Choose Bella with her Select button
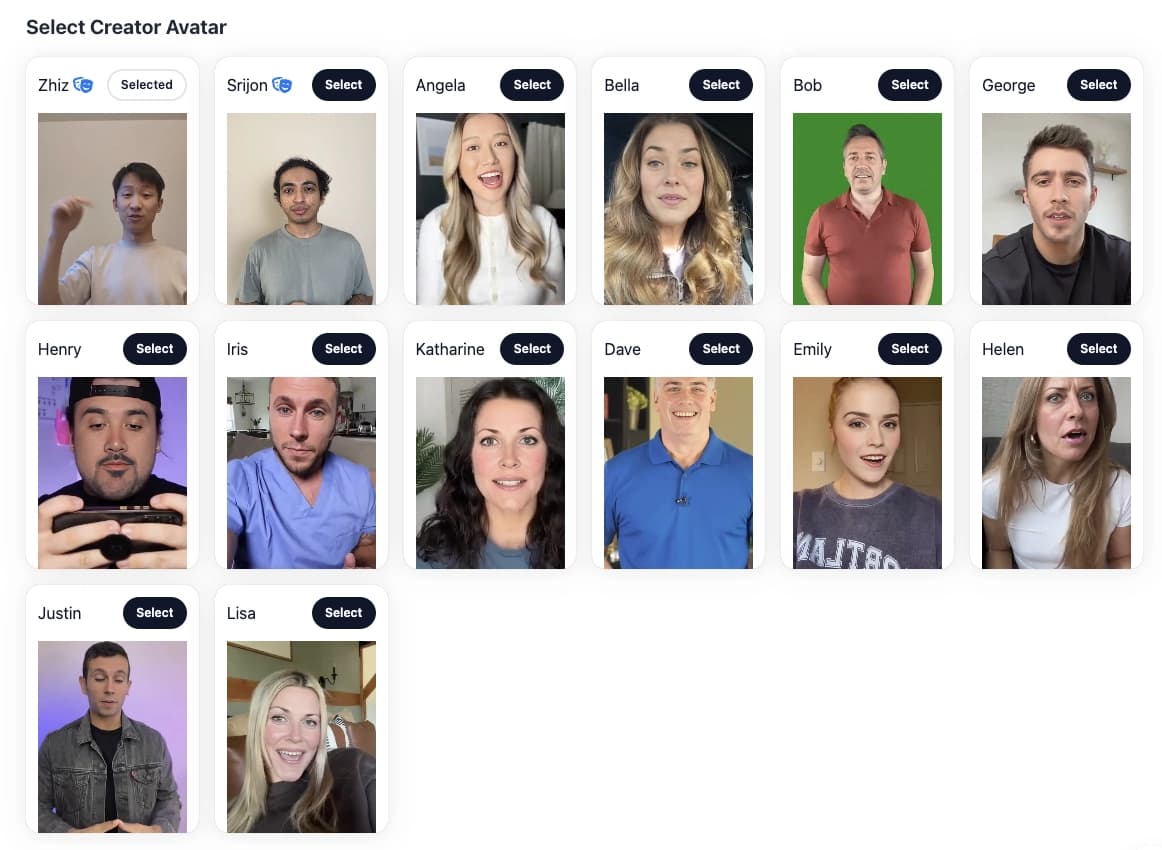Screen dimensions: 1162x850 click(x=721, y=84)
